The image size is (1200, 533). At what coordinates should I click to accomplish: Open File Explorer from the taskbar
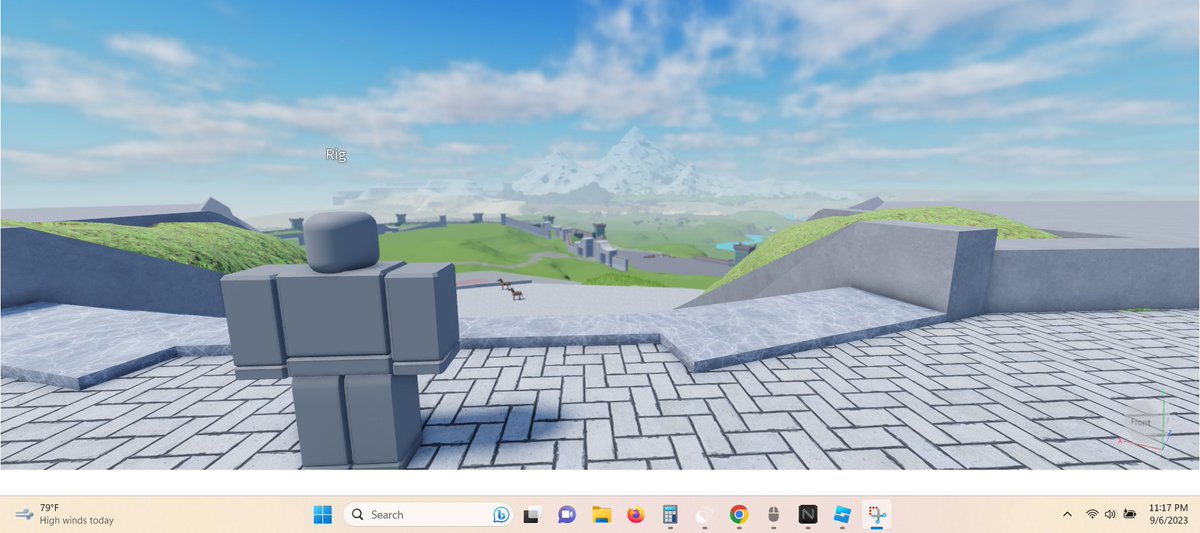click(601, 514)
